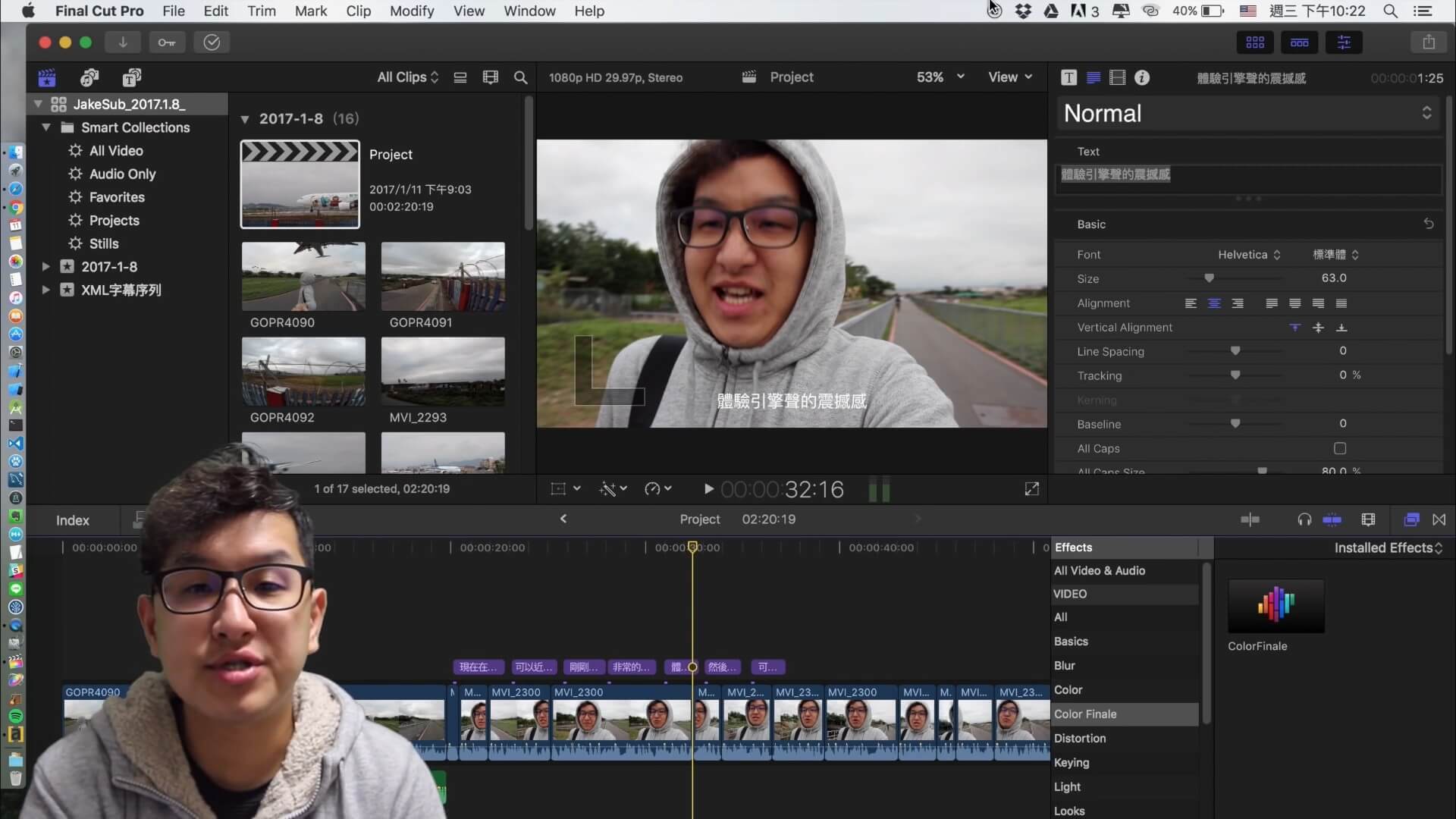
Task: Toggle the Transitions browser button
Action: click(x=1439, y=519)
